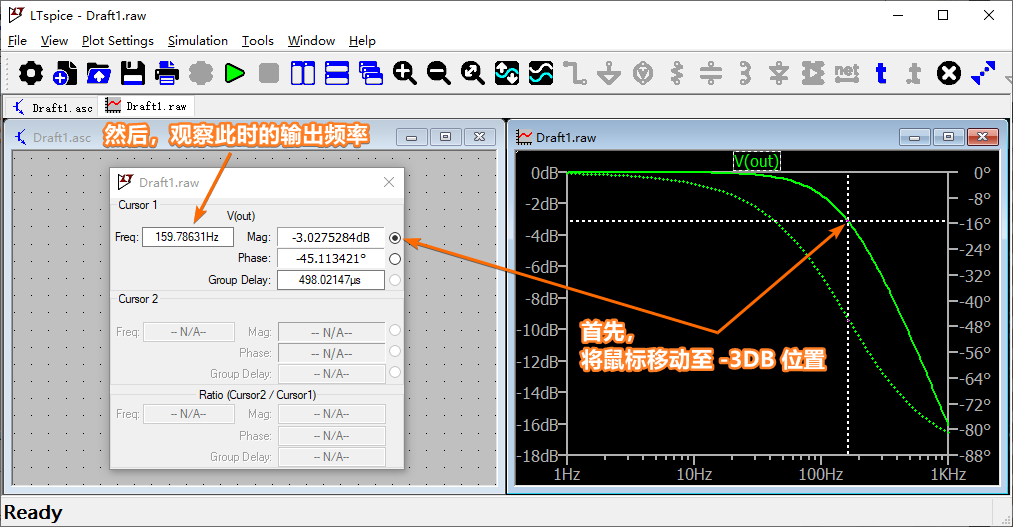Click the blue arrow icon ending toolbar
This screenshot has height=527, width=1013.
983,73
